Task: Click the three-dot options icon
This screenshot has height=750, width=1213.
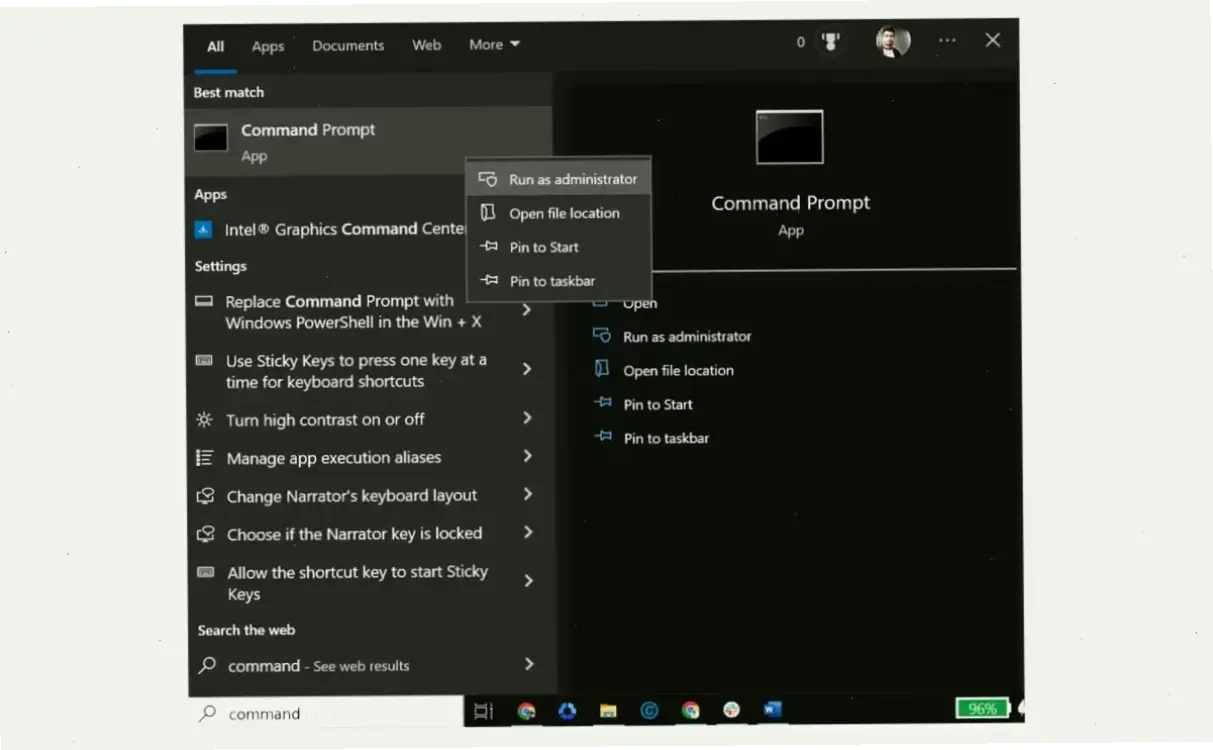Action: click(x=947, y=41)
